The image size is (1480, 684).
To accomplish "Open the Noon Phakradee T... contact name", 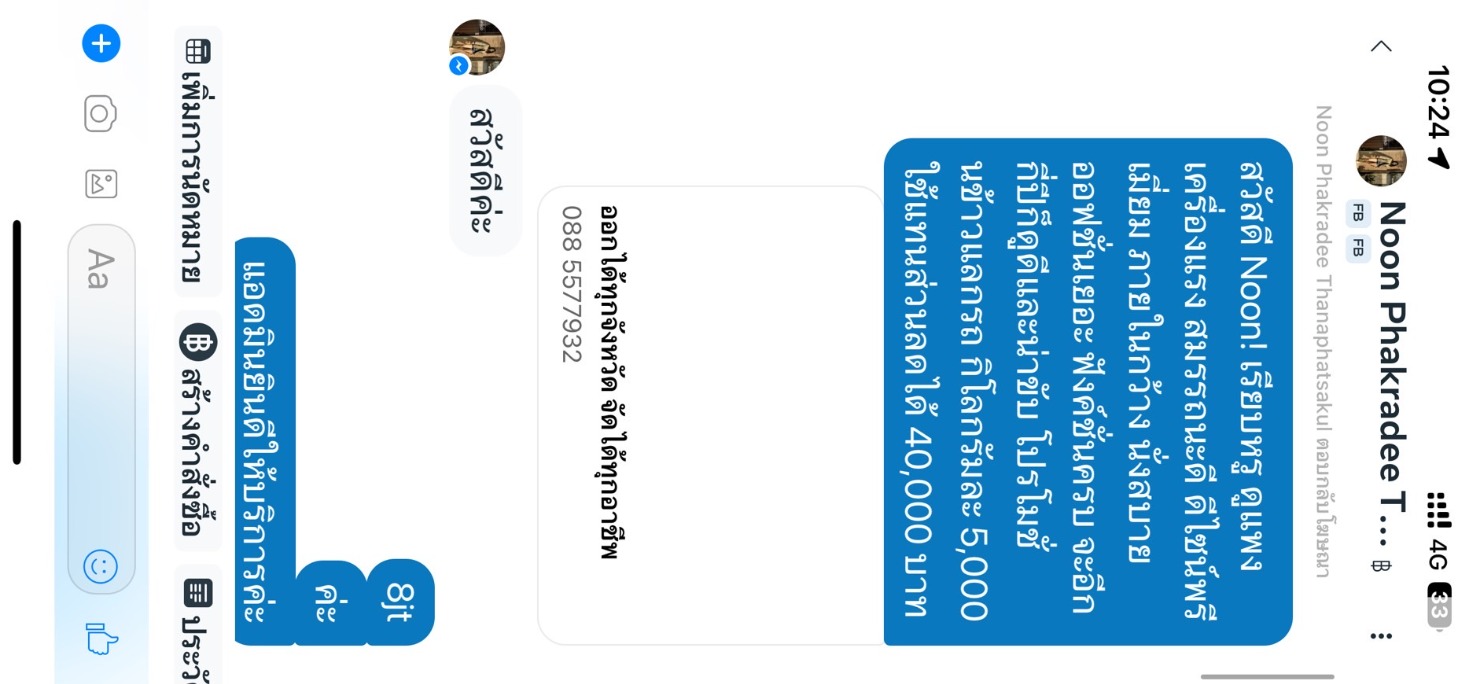I will point(1392,370).
